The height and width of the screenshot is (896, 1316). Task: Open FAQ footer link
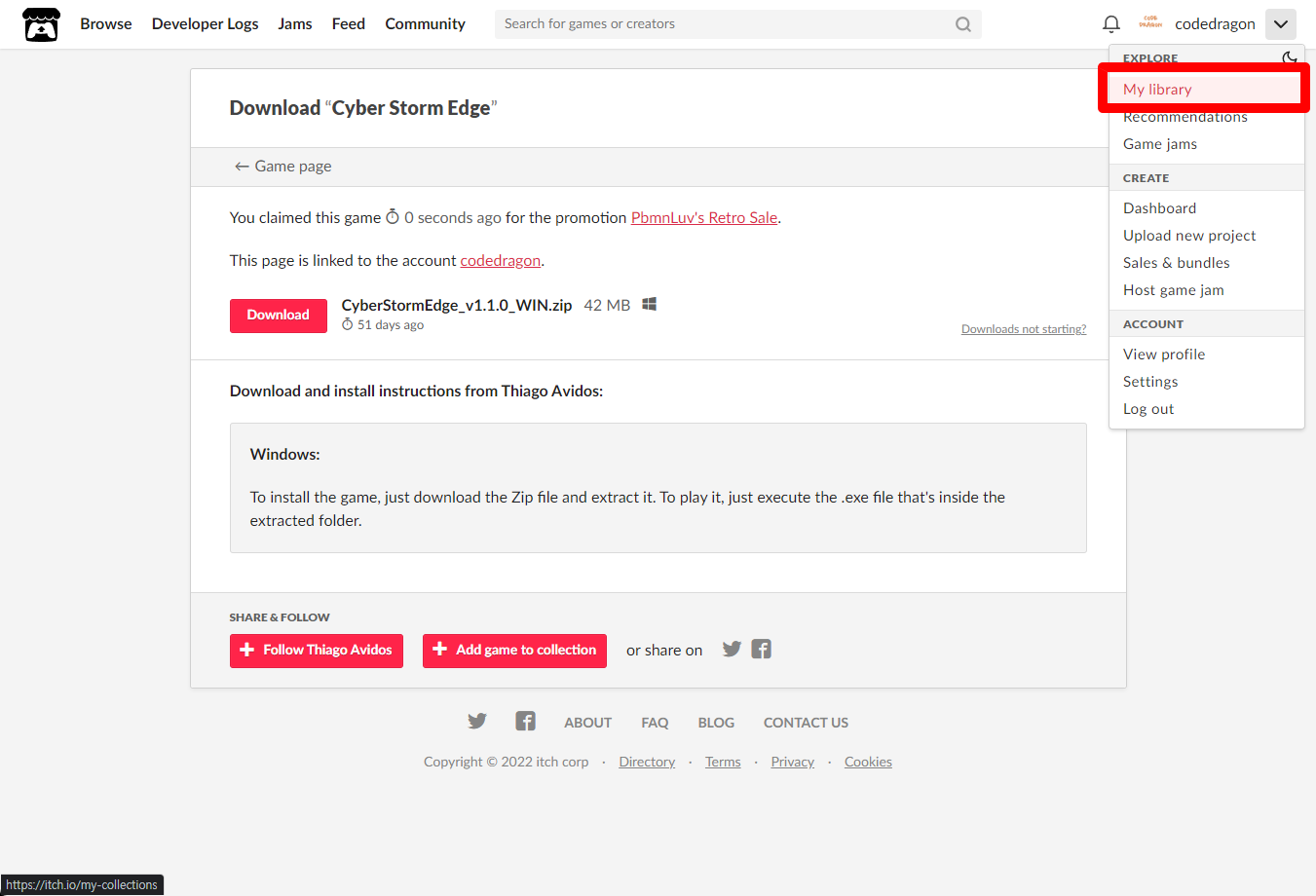coord(655,723)
